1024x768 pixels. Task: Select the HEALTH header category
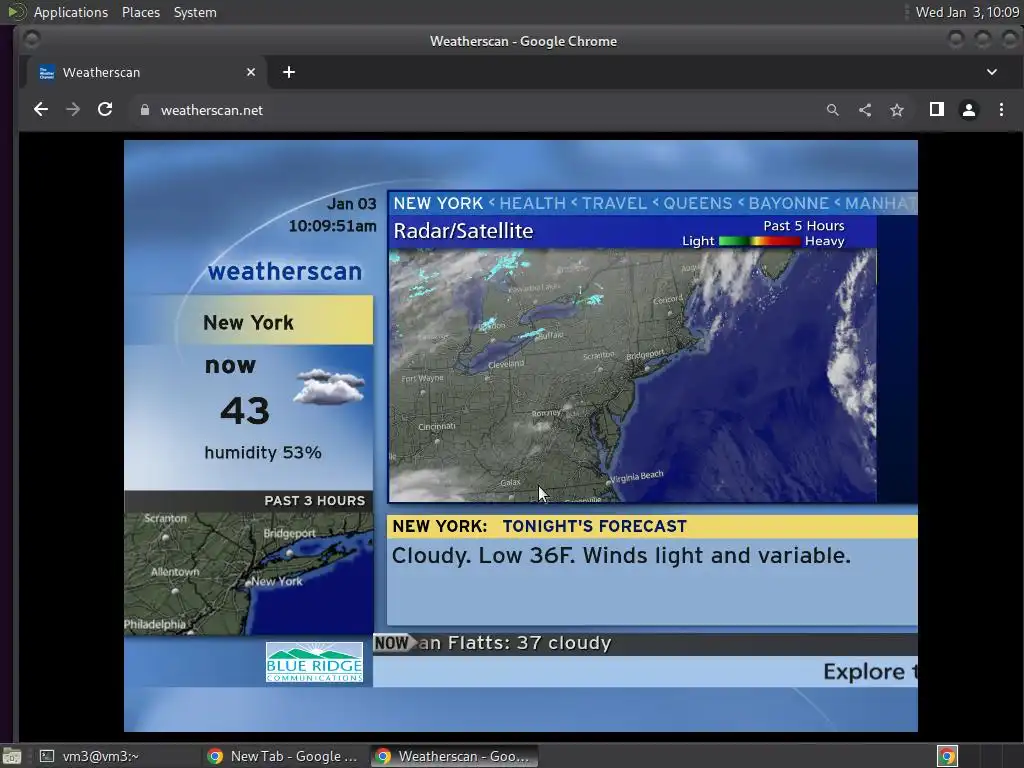[532, 203]
